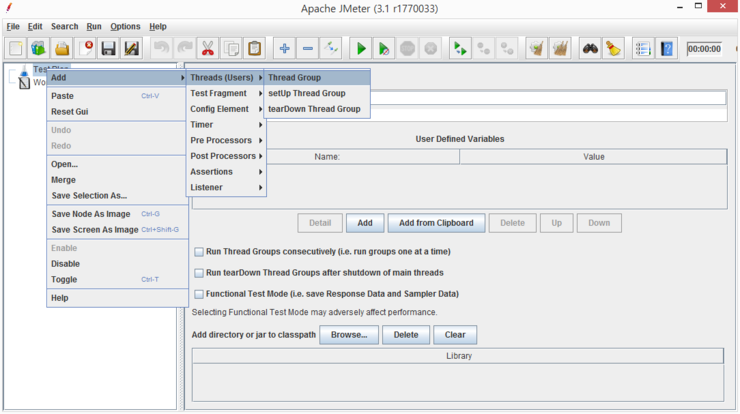Open the Run menu
Image resolution: width=740 pixels, height=414 pixels.
[x=94, y=26]
